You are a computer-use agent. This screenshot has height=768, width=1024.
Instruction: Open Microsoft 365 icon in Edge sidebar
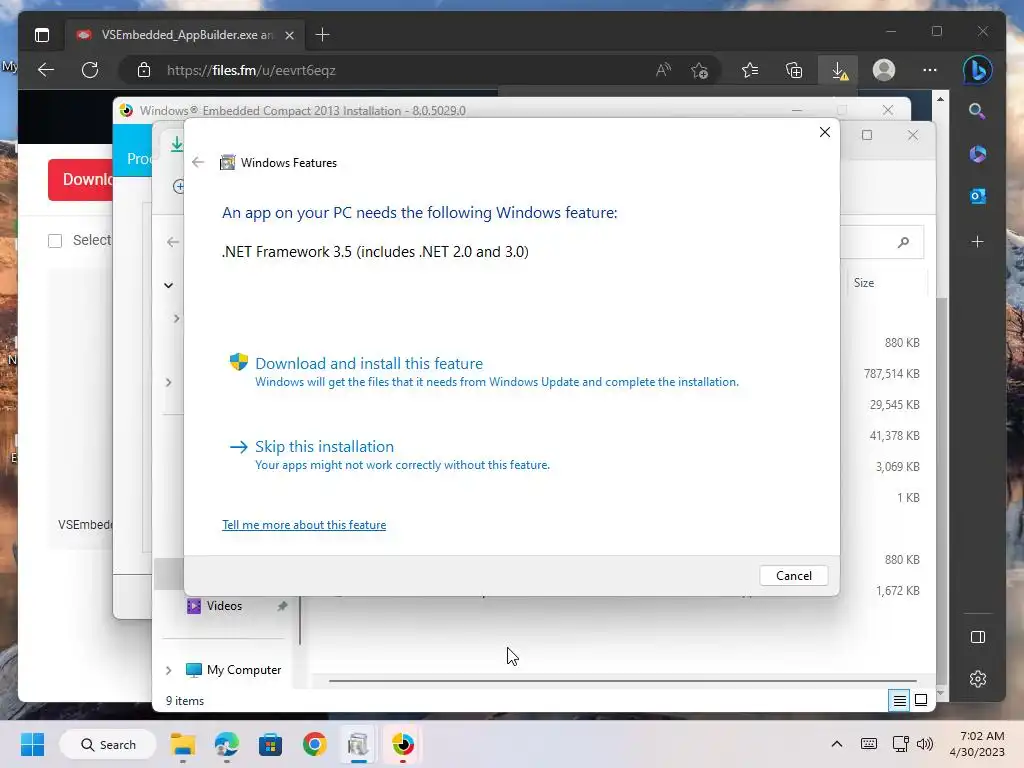point(977,154)
